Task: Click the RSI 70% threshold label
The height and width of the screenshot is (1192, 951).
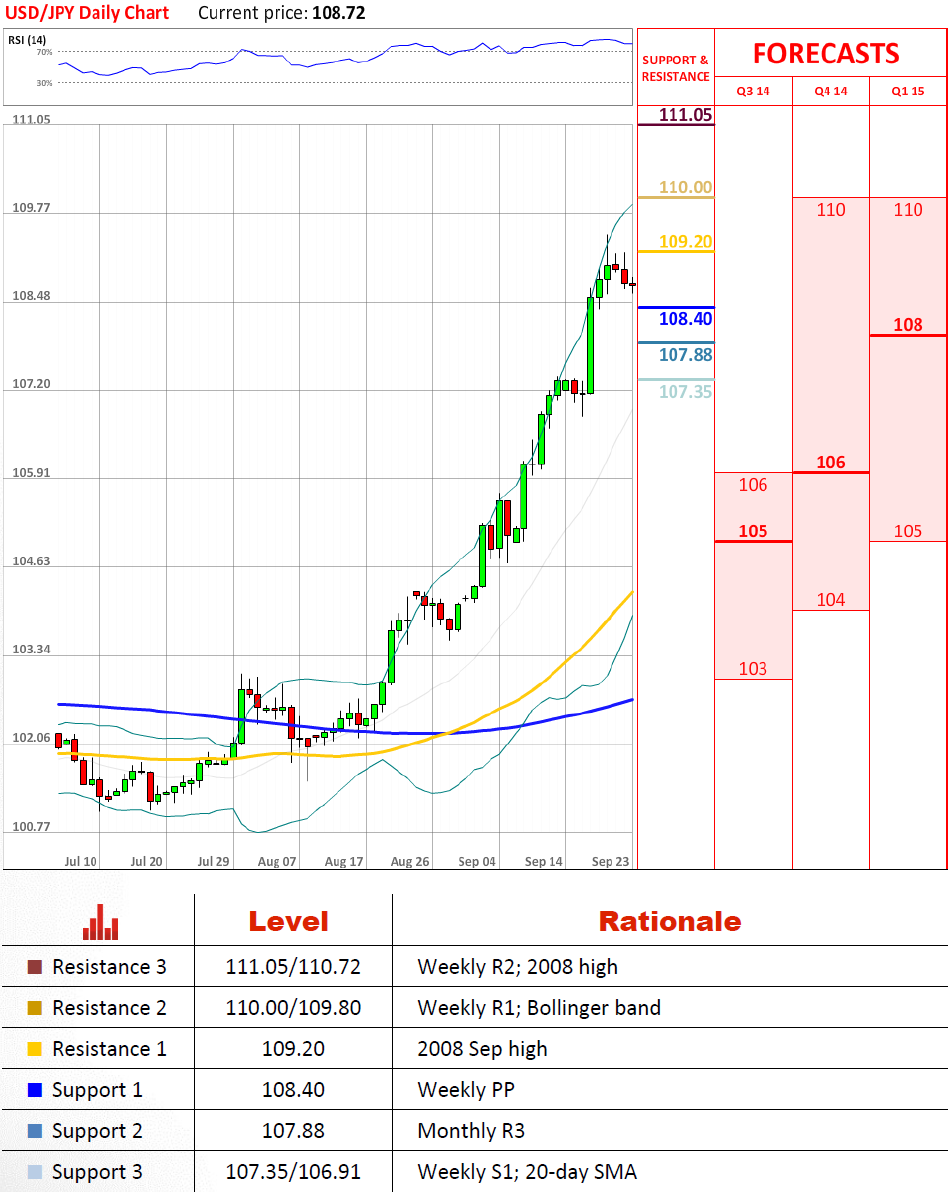Action: tap(44, 52)
